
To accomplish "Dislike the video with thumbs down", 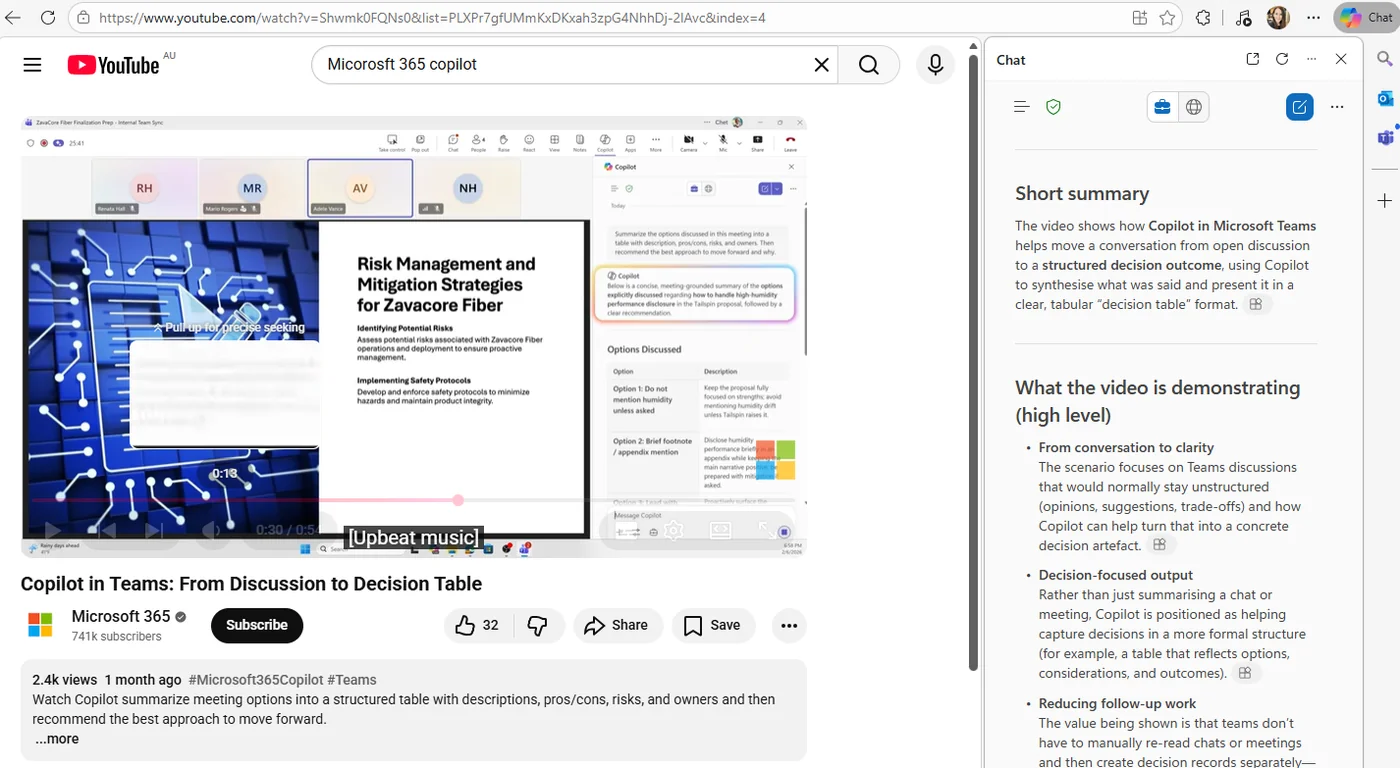I will [538, 625].
